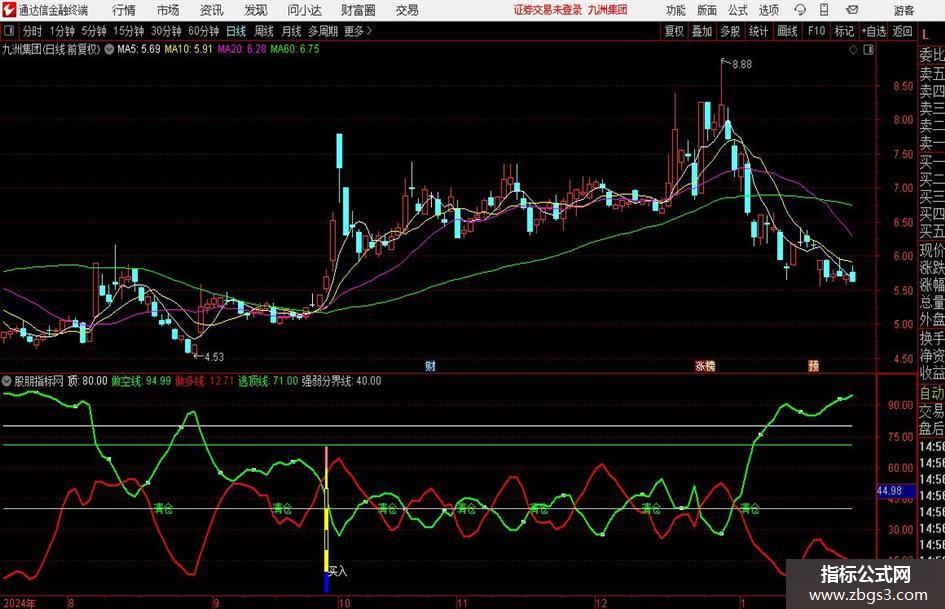Image resolution: width=945 pixels, height=609 pixels.
Task: Click the 做空线: 94.99 value
Action: coord(142,381)
